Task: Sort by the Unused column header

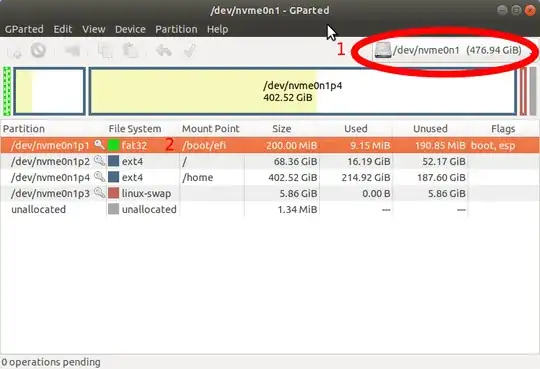Action: click(430, 129)
